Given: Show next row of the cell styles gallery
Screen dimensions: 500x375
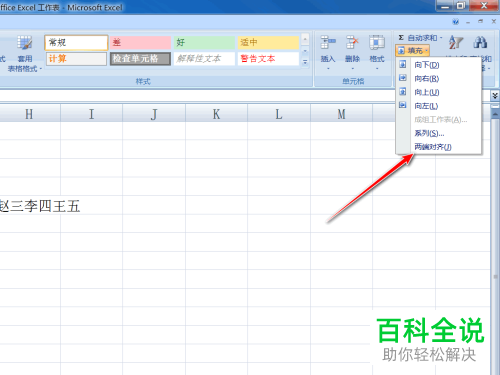Looking at the screenshot, I should pyautogui.click(x=305, y=51).
